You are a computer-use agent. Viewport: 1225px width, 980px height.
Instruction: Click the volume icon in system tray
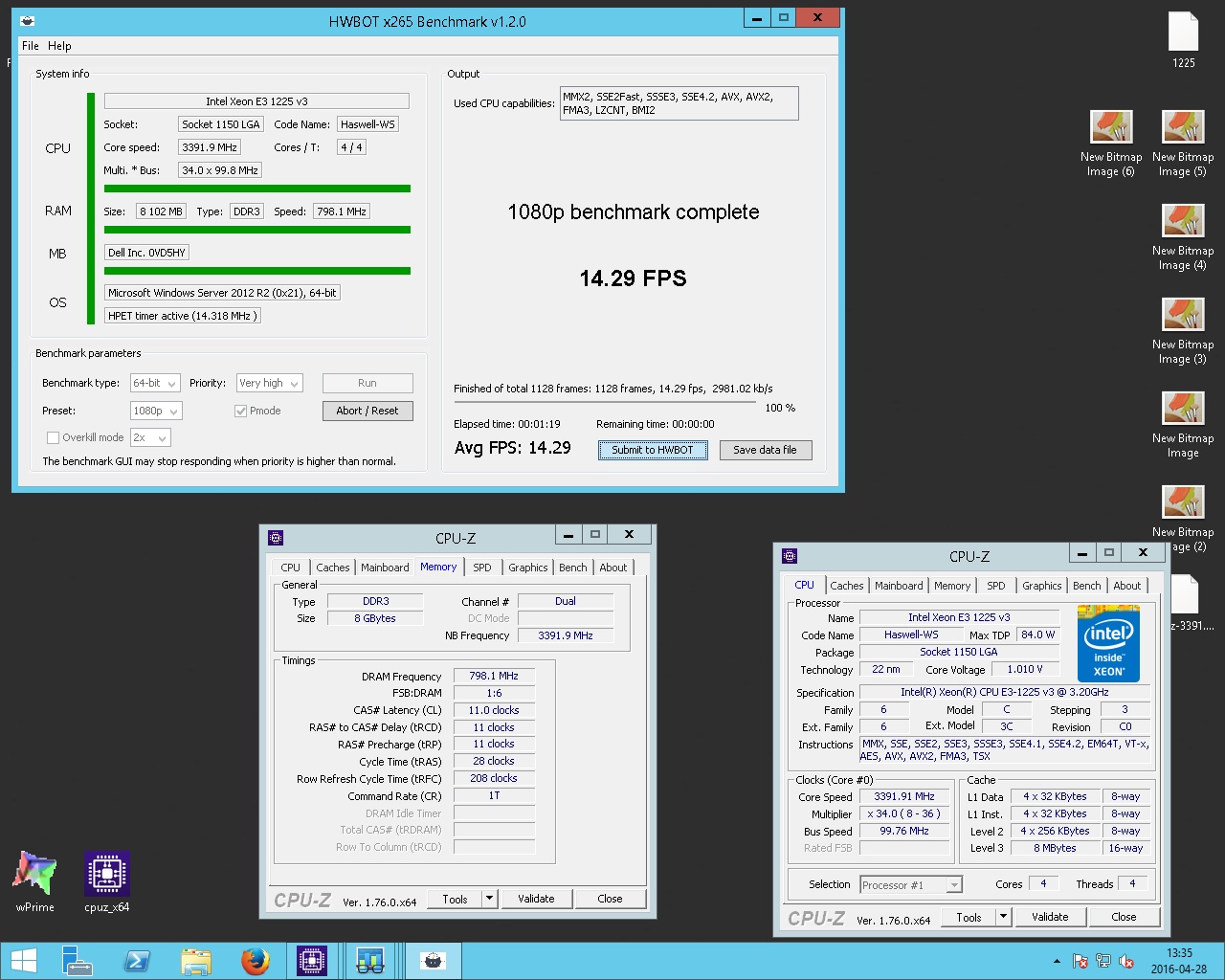pos(1126,962)
